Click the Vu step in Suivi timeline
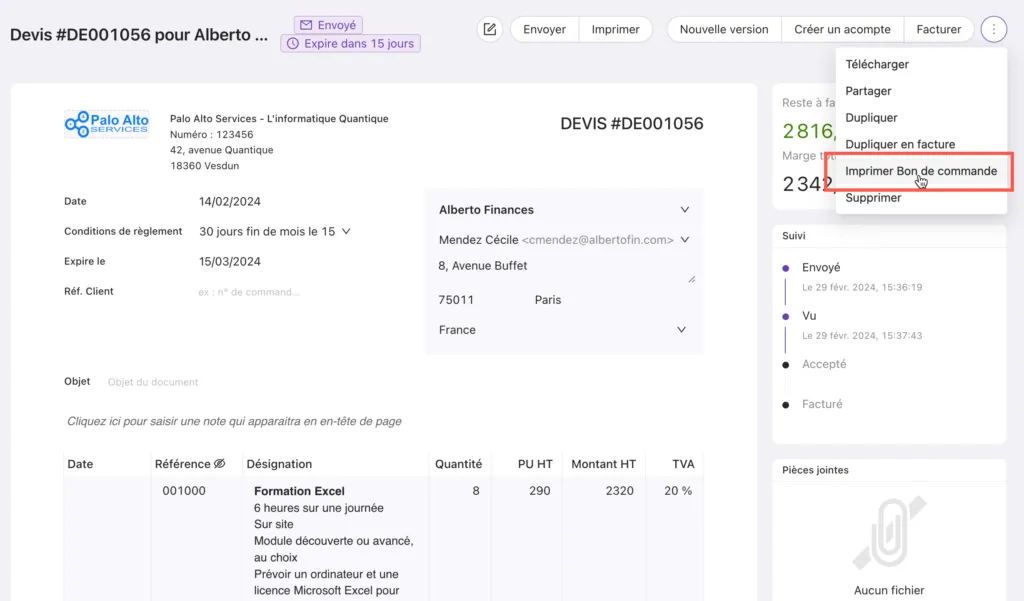 coord(809,316)
